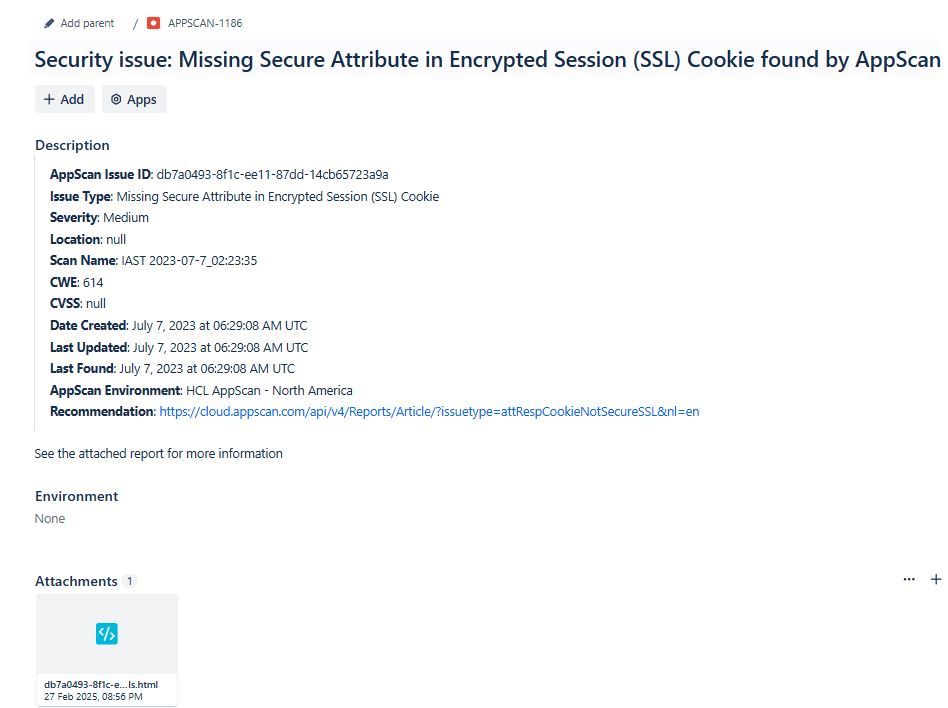Open the Apps button

coord(134,99)
